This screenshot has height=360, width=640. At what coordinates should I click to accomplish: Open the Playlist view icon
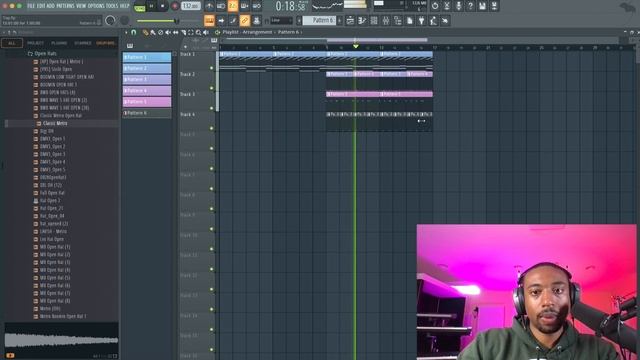(x=350, y=20)
